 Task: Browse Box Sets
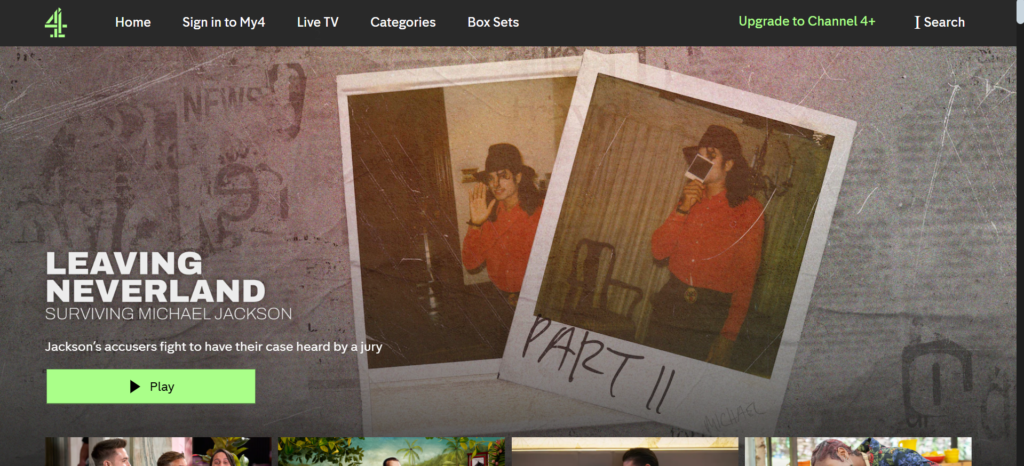coord(493,22)
